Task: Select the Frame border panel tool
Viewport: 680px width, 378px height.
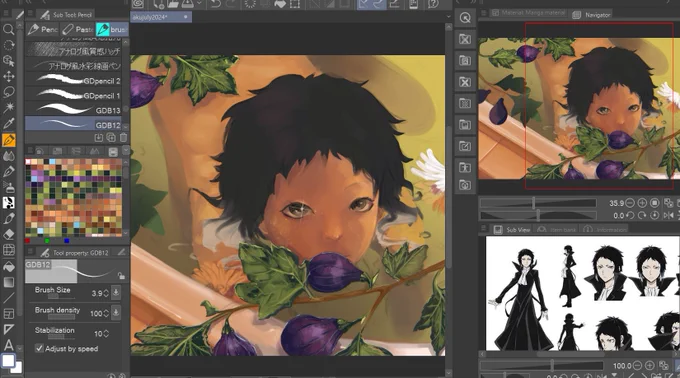Action: pos(8,313)
